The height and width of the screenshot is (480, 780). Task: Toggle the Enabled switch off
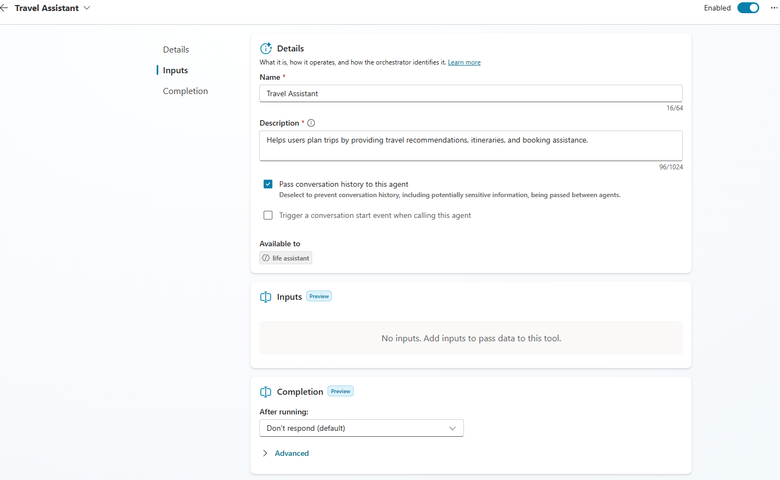click(748, 8)
